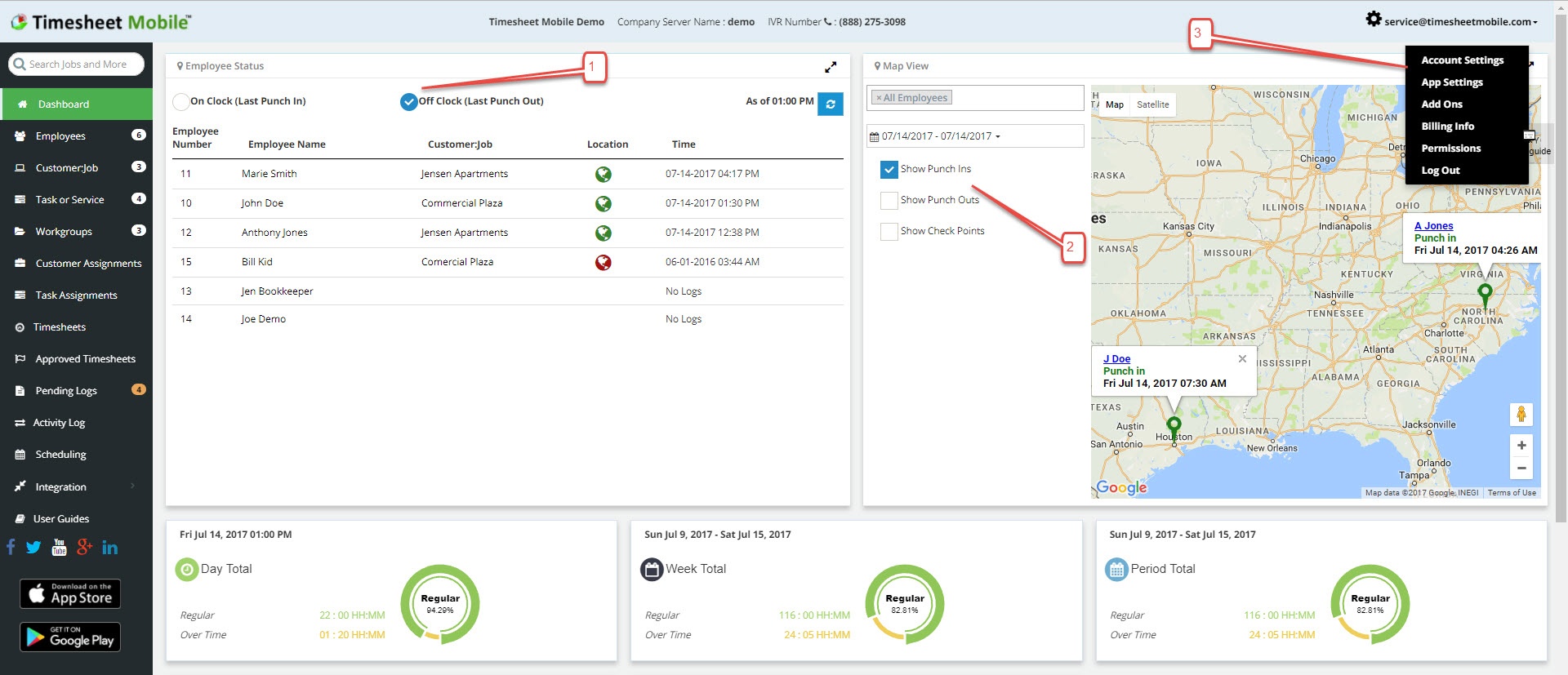This screenshot has width=1568, height=675.
Task: Select On Clock (Last Punch In) option
Action: [181, 102]
